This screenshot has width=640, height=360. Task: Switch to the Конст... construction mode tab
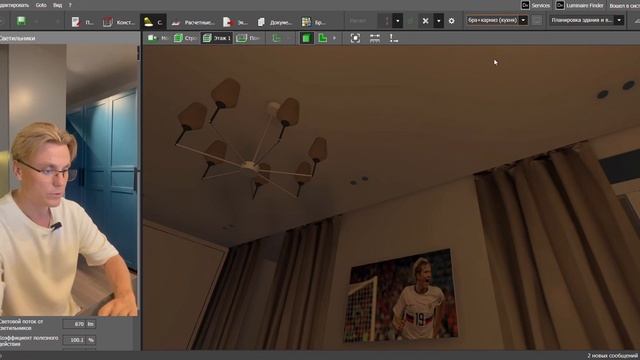coord(119,22)
